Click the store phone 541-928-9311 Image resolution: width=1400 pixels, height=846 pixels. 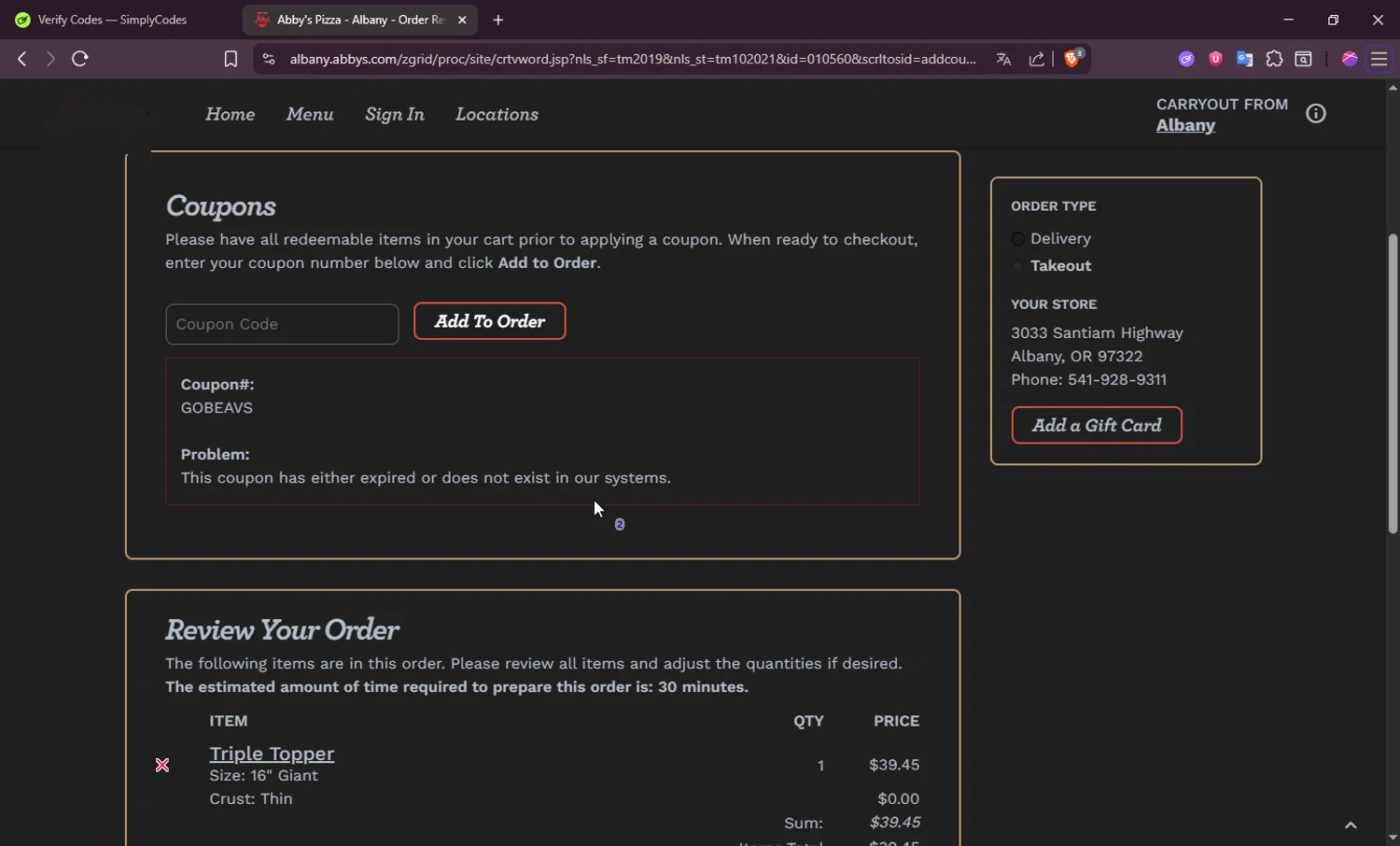click(1117, 379)
